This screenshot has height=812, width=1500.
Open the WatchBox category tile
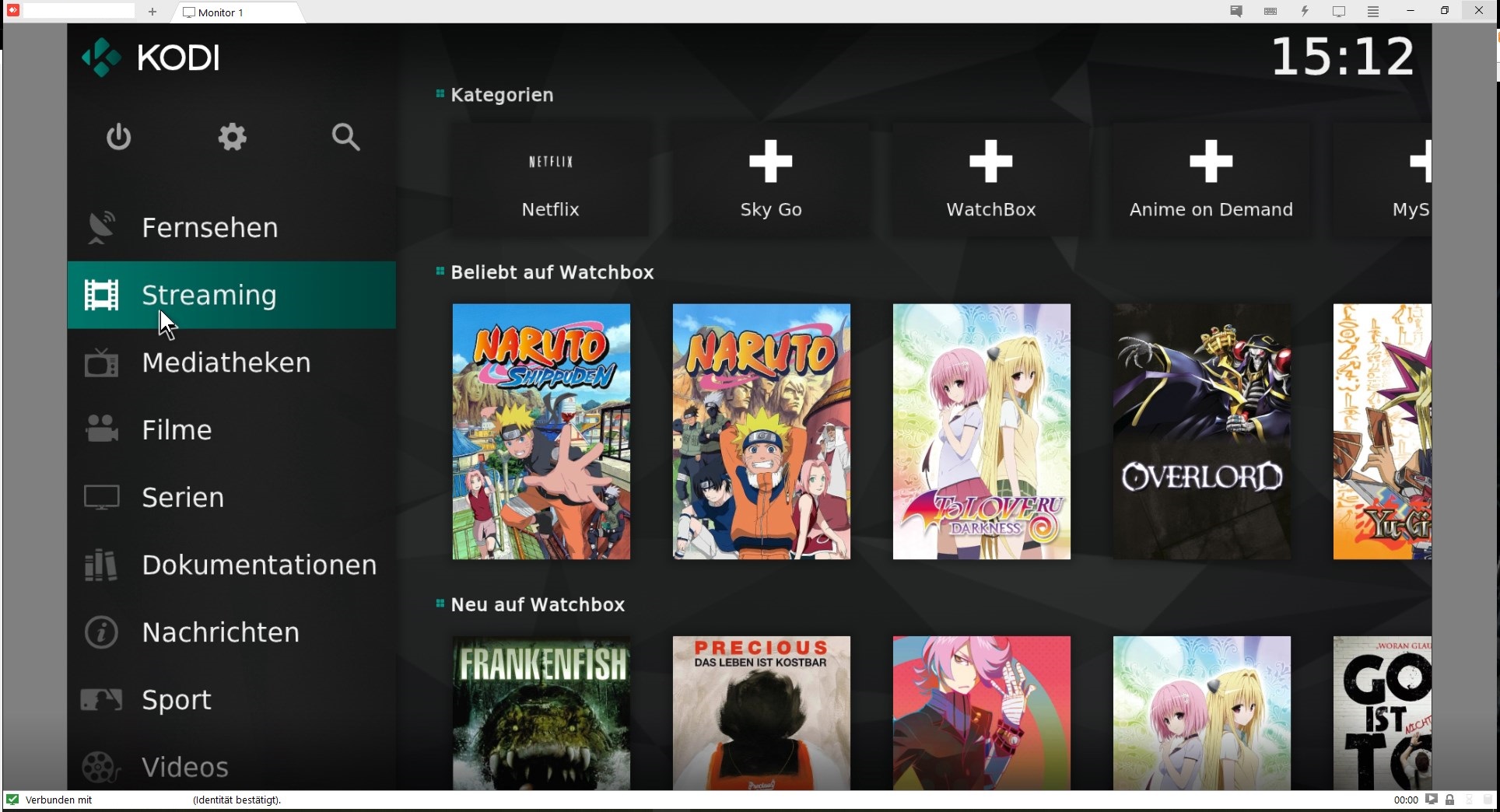pos(990,180)
